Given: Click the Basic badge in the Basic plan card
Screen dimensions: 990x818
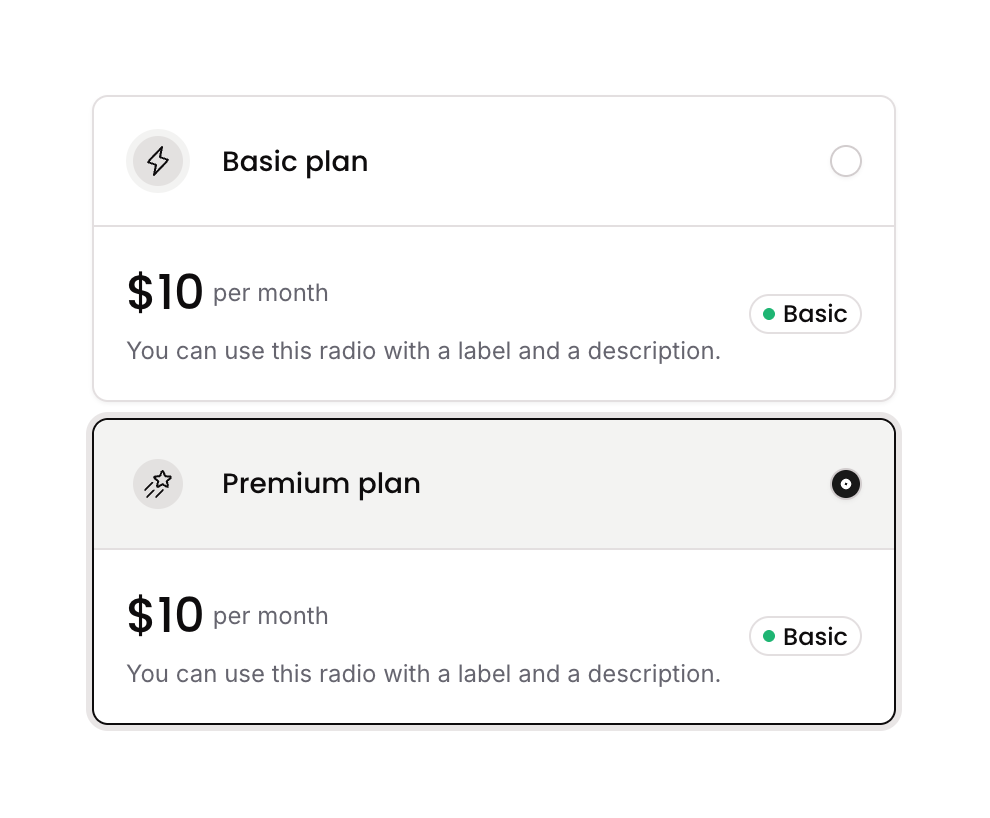Looking at the screenshot, I should point(806,314).
